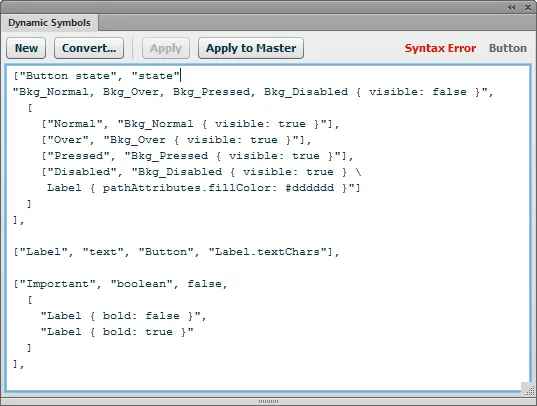The height and width of the screenshot is (406, 537).
Task: Click Apply to Master
Action: click(x=251, y=48)
